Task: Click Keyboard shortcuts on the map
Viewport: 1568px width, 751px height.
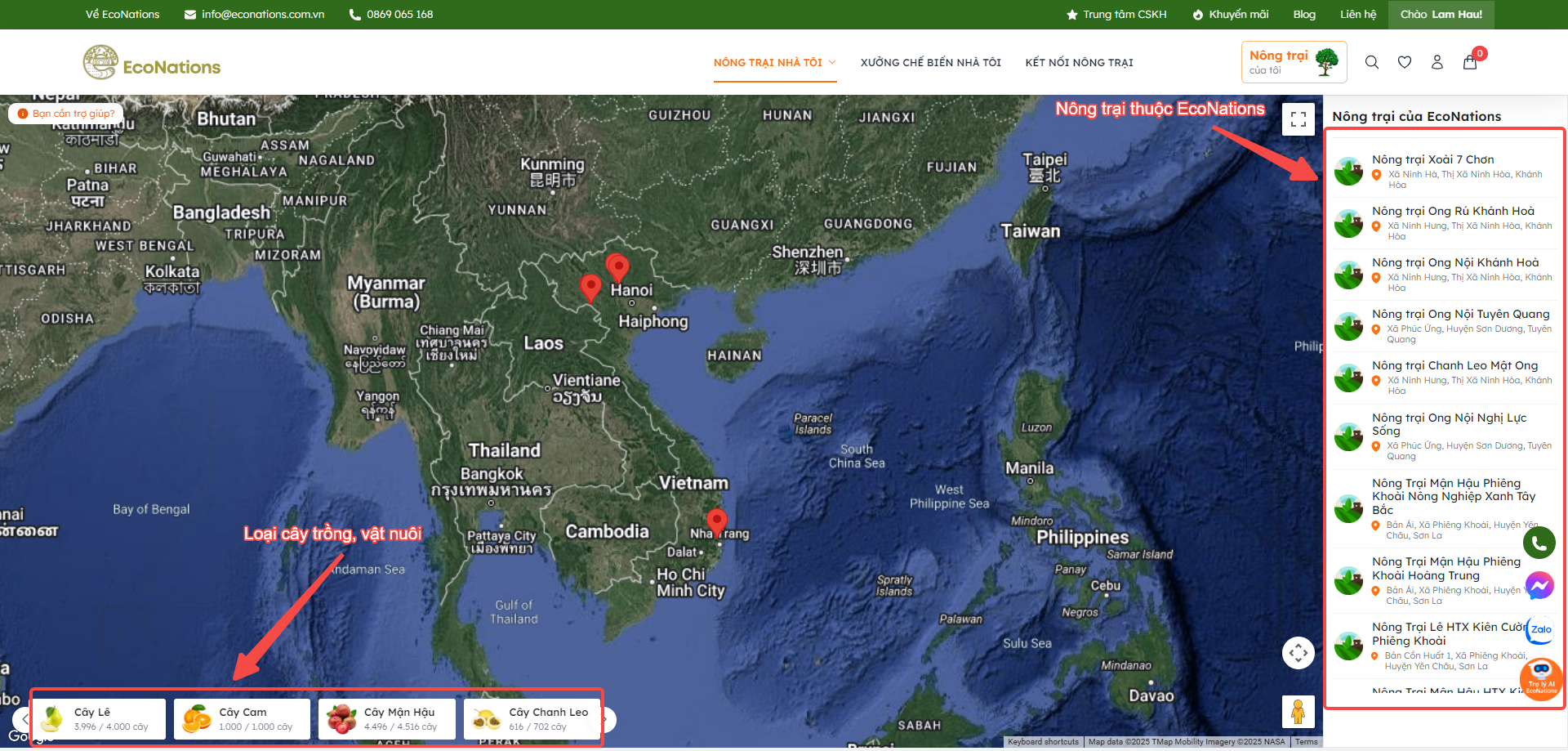Action: pyautogui.click(x=1043, y=742)
